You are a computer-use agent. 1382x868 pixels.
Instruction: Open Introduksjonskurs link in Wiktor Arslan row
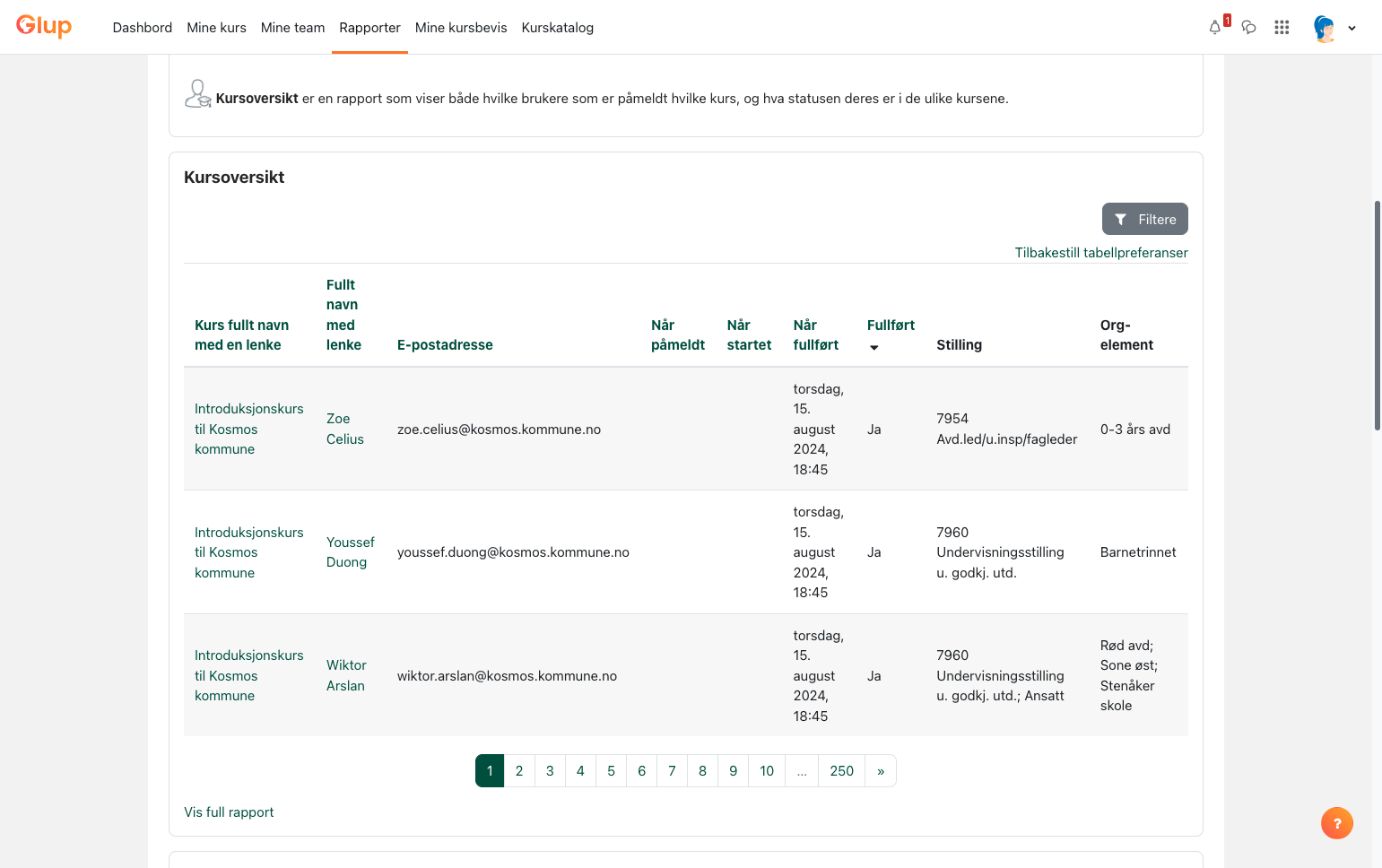point(249,675)
